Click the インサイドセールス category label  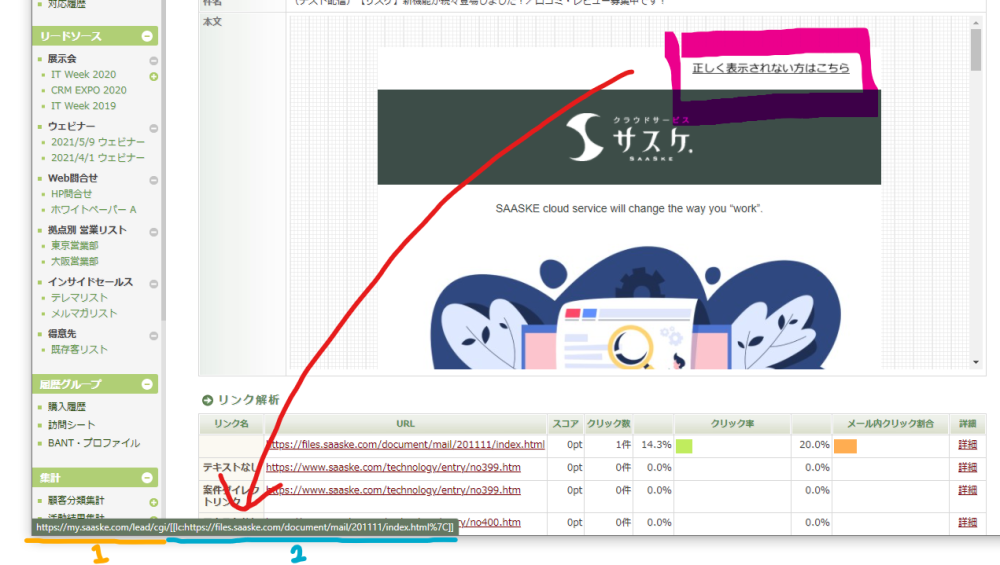(x=91, y=282)
